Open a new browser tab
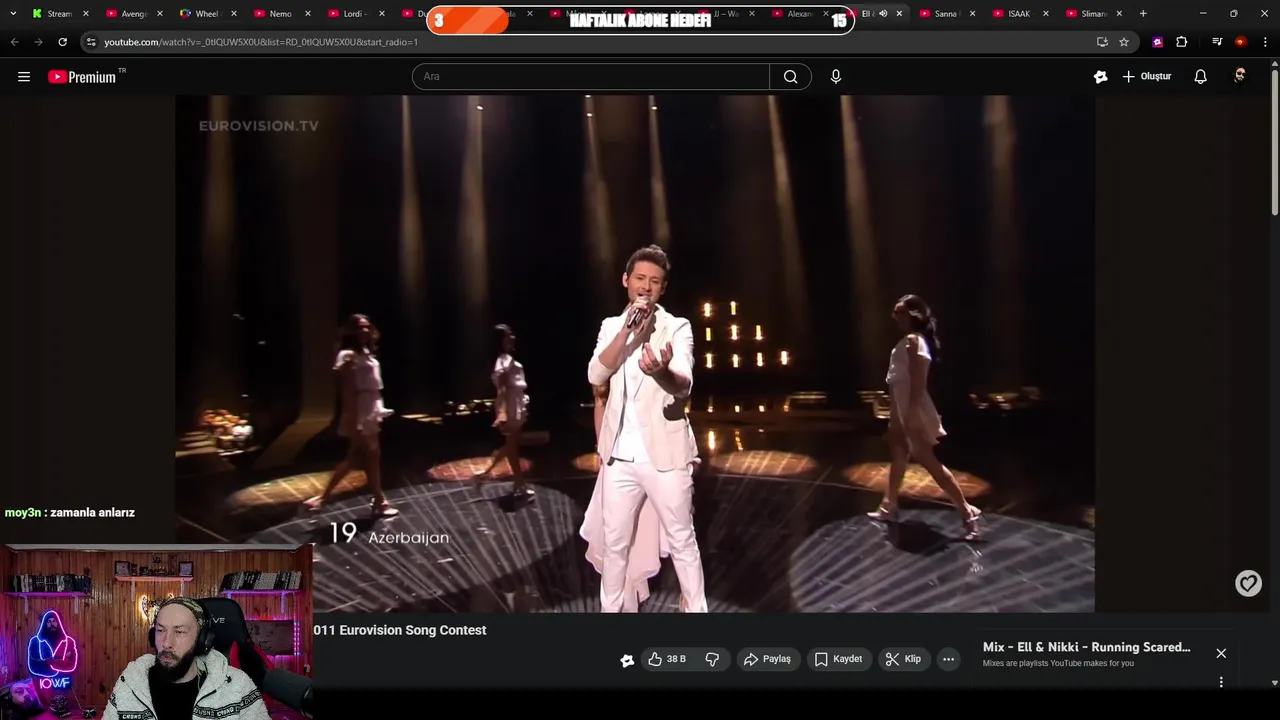 [1143, 14]
